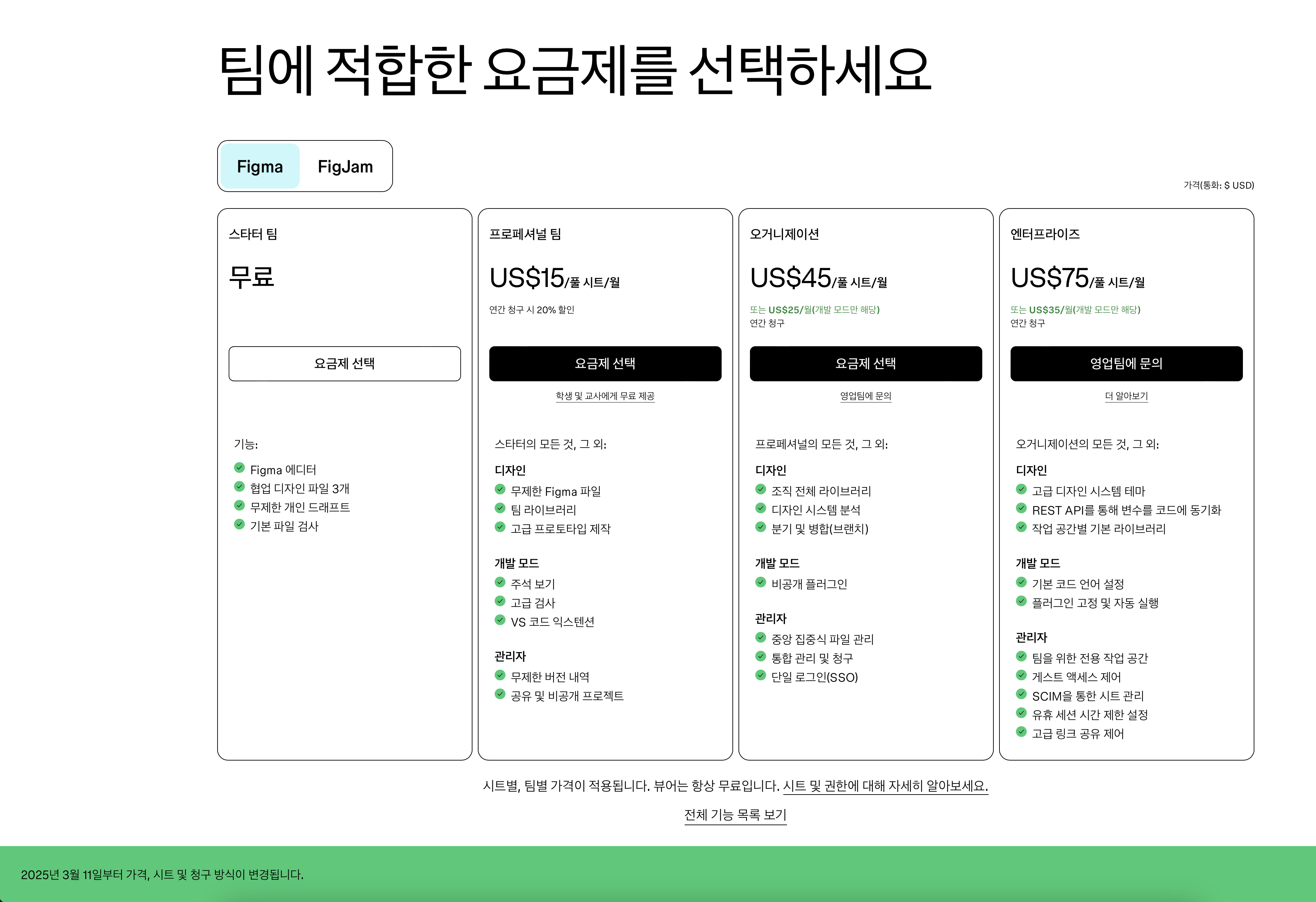Select the Figma pricing tab

point(260,166)
